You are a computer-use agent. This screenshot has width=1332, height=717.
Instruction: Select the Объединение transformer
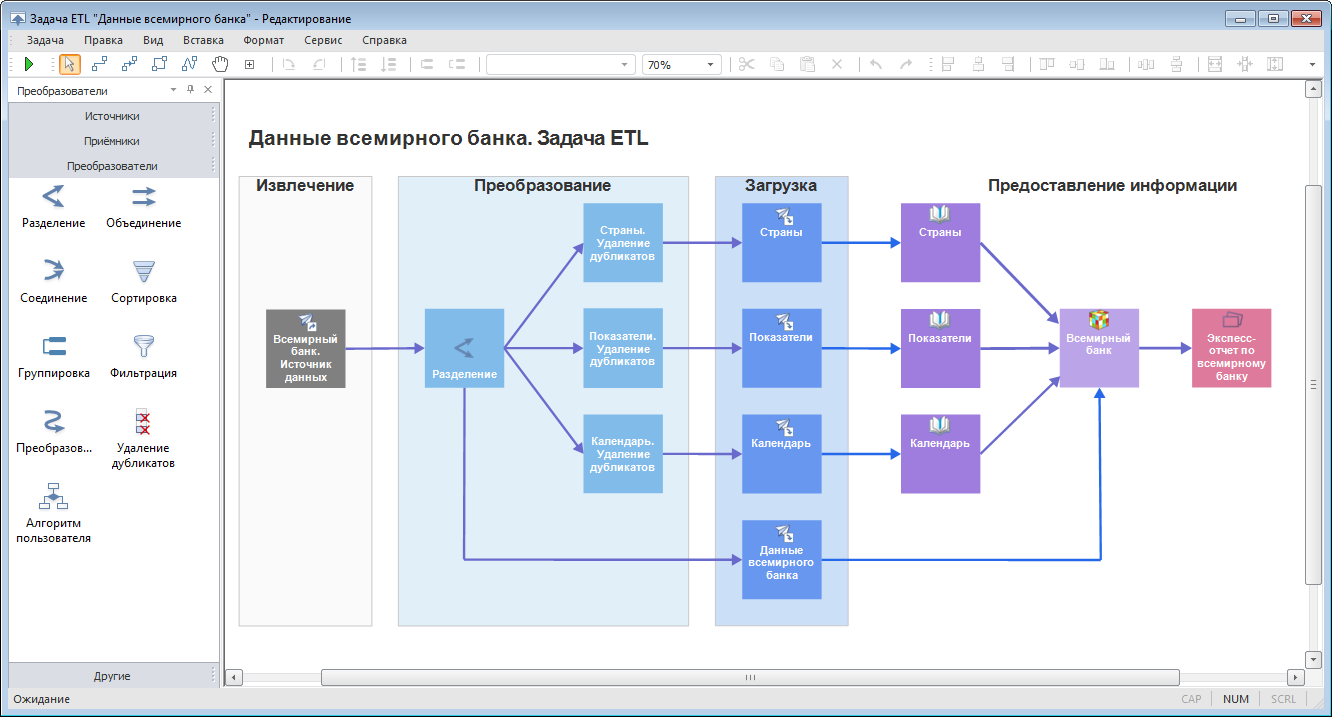pos(143,205)
